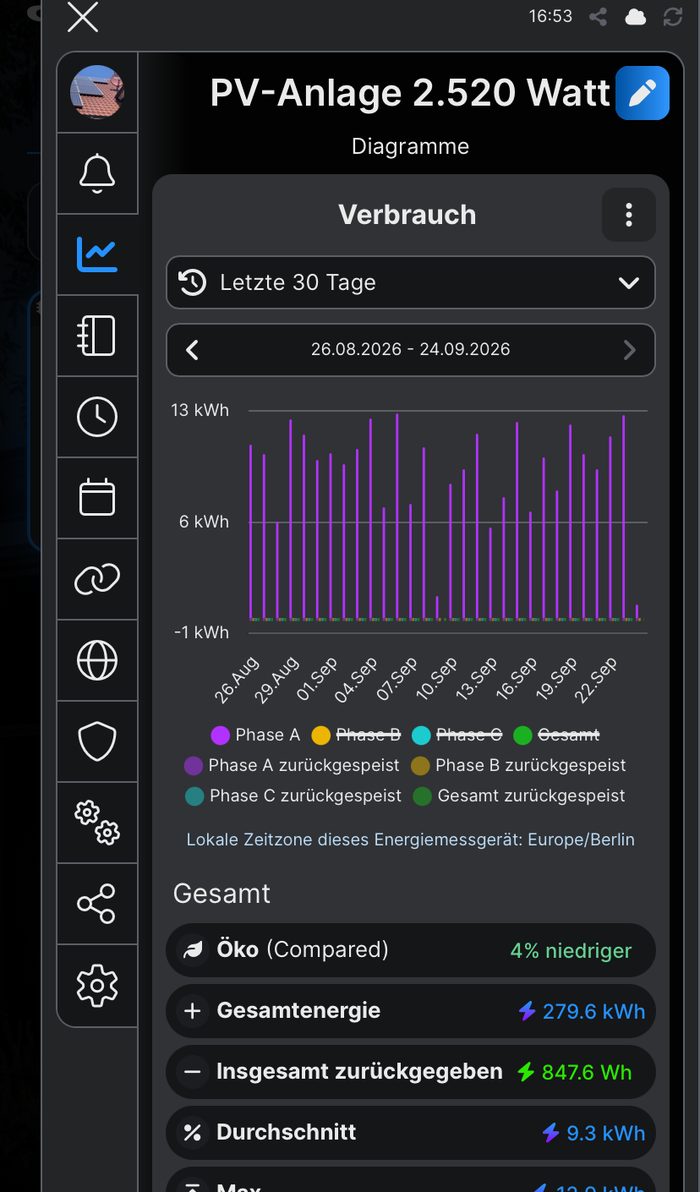Open the share icon in the top bar
This screenshot has width=700, height=1192.
tap(598, 17)
